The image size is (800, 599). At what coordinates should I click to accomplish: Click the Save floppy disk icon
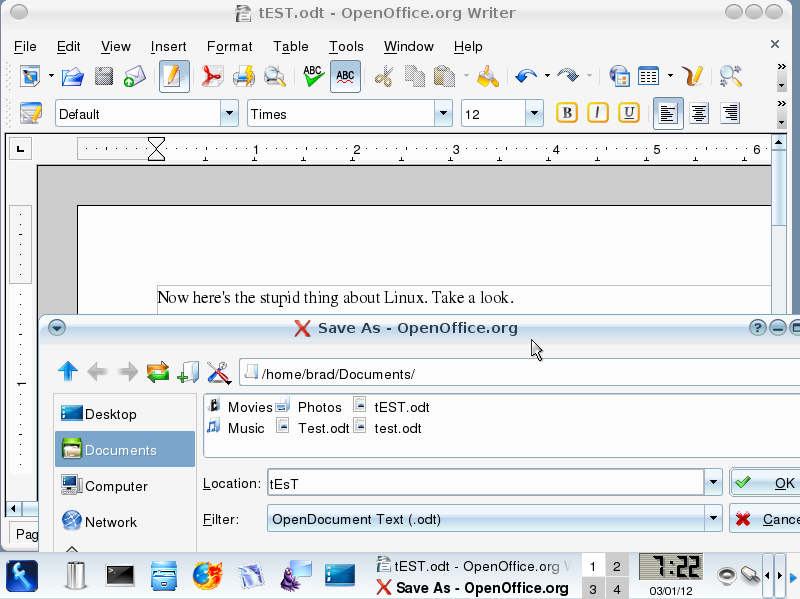[x=104, y=77]
